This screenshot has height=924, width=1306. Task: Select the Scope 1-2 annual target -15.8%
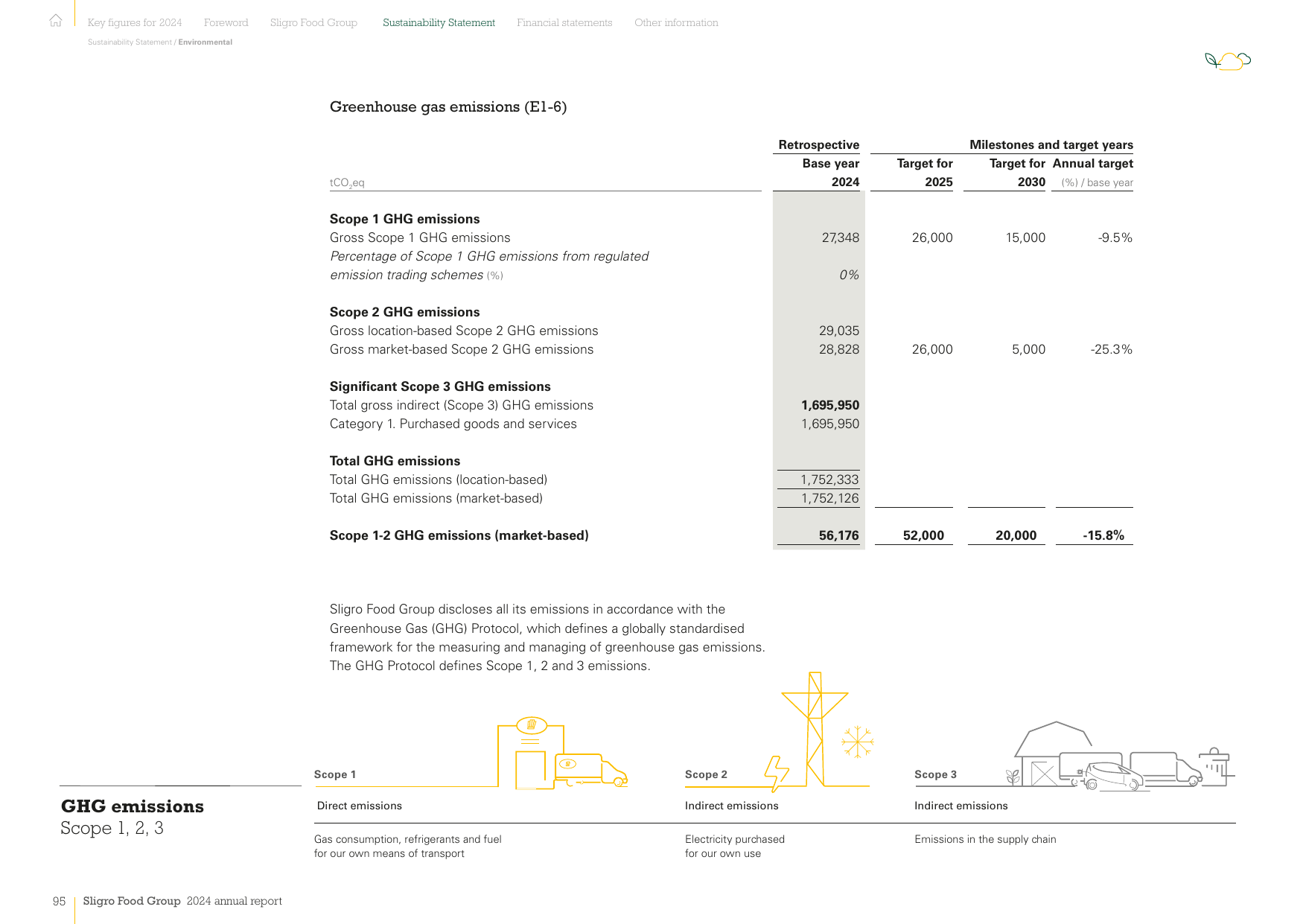pos(1103,535)
